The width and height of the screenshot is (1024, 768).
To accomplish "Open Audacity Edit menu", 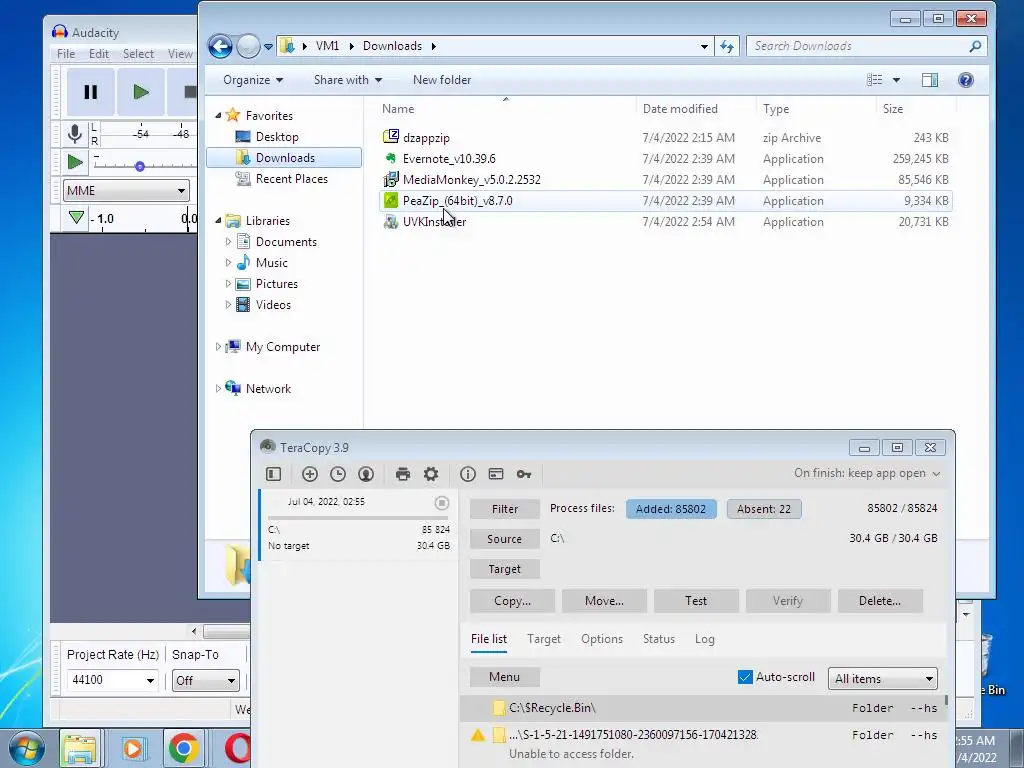I will 99,54.
